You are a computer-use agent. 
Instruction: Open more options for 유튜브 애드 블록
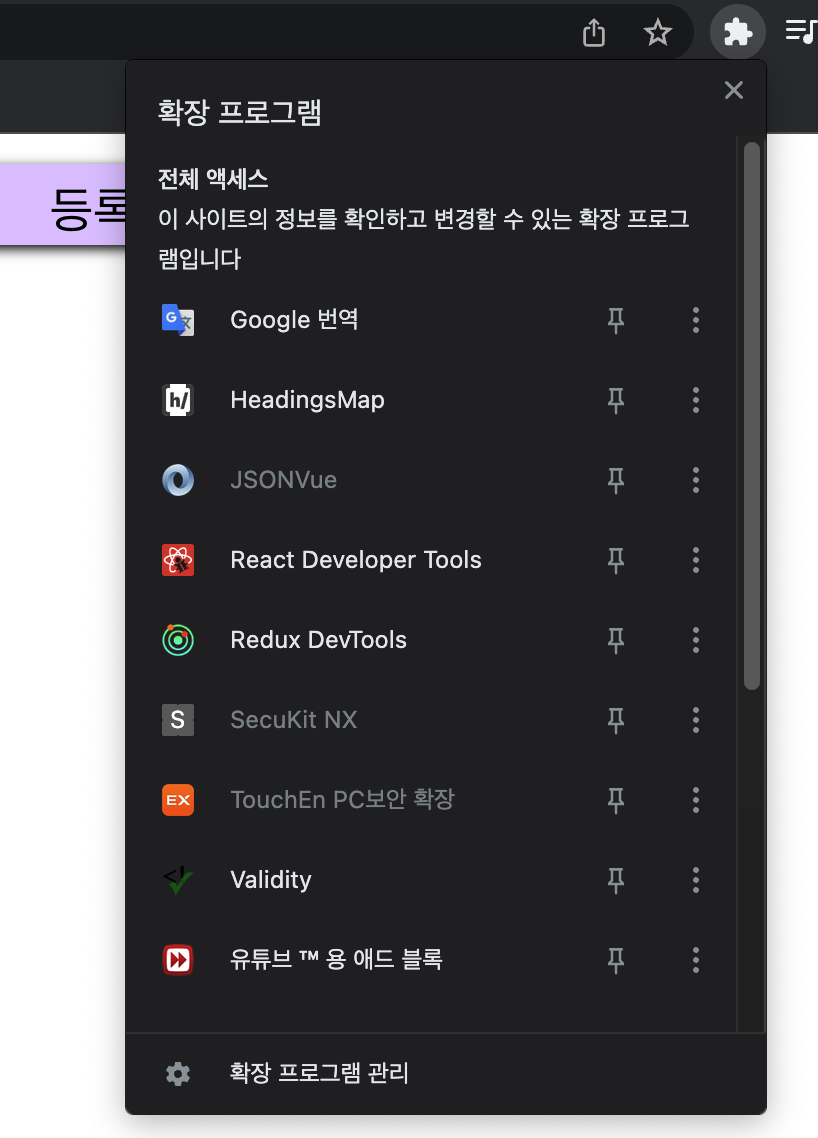tap(695, 959)
